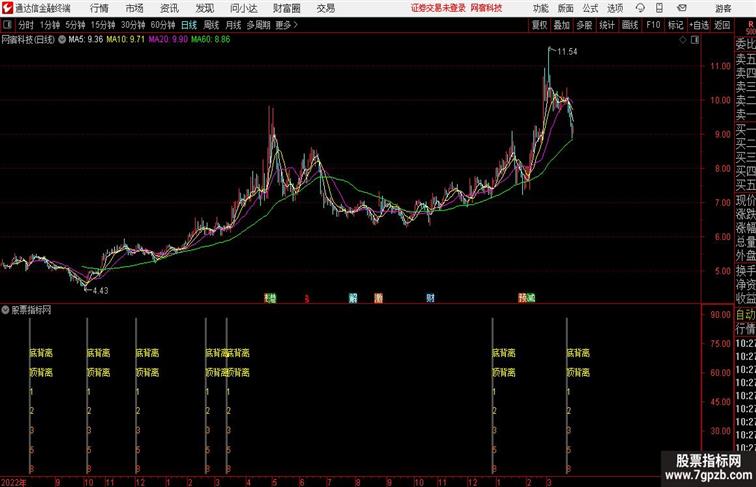Open the F10 company info
The image size is (756, 487).
(x=653, y=25)
